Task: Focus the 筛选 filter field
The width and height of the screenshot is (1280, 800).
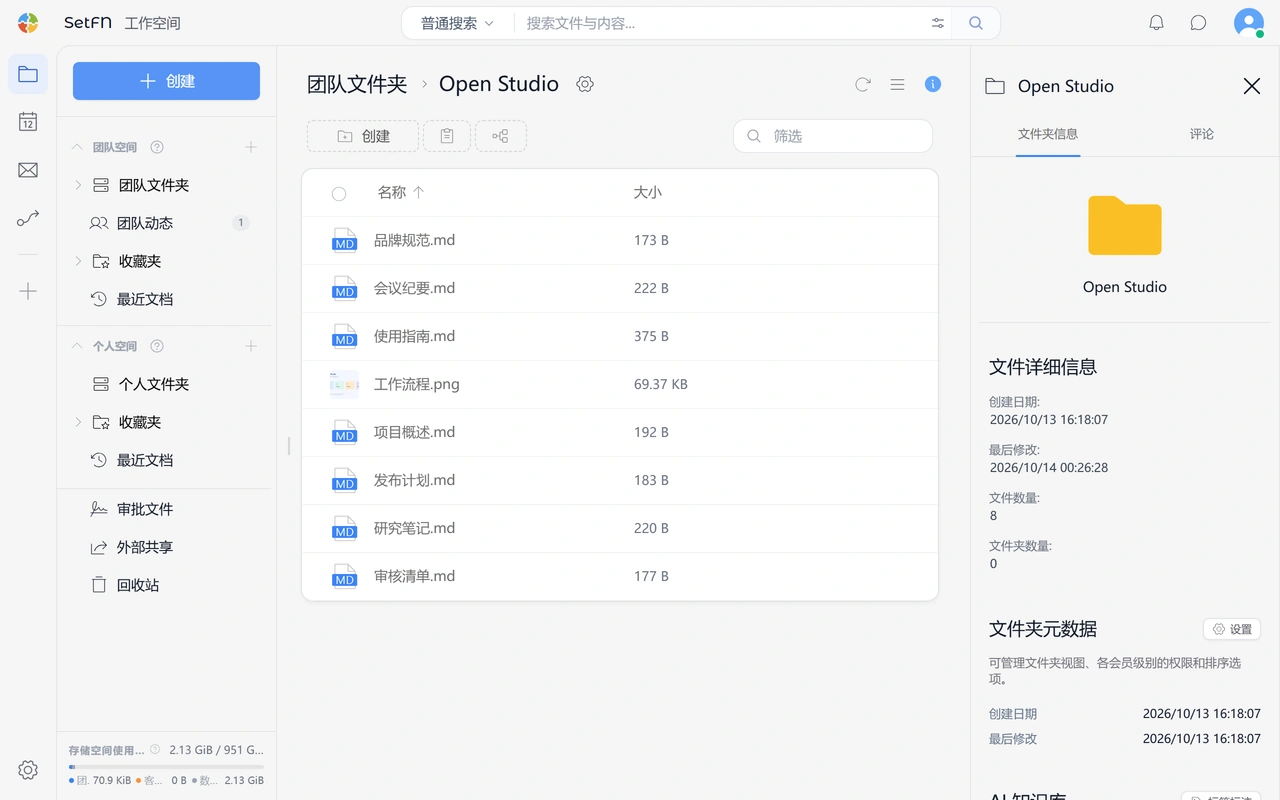Action: click(833, 136)
